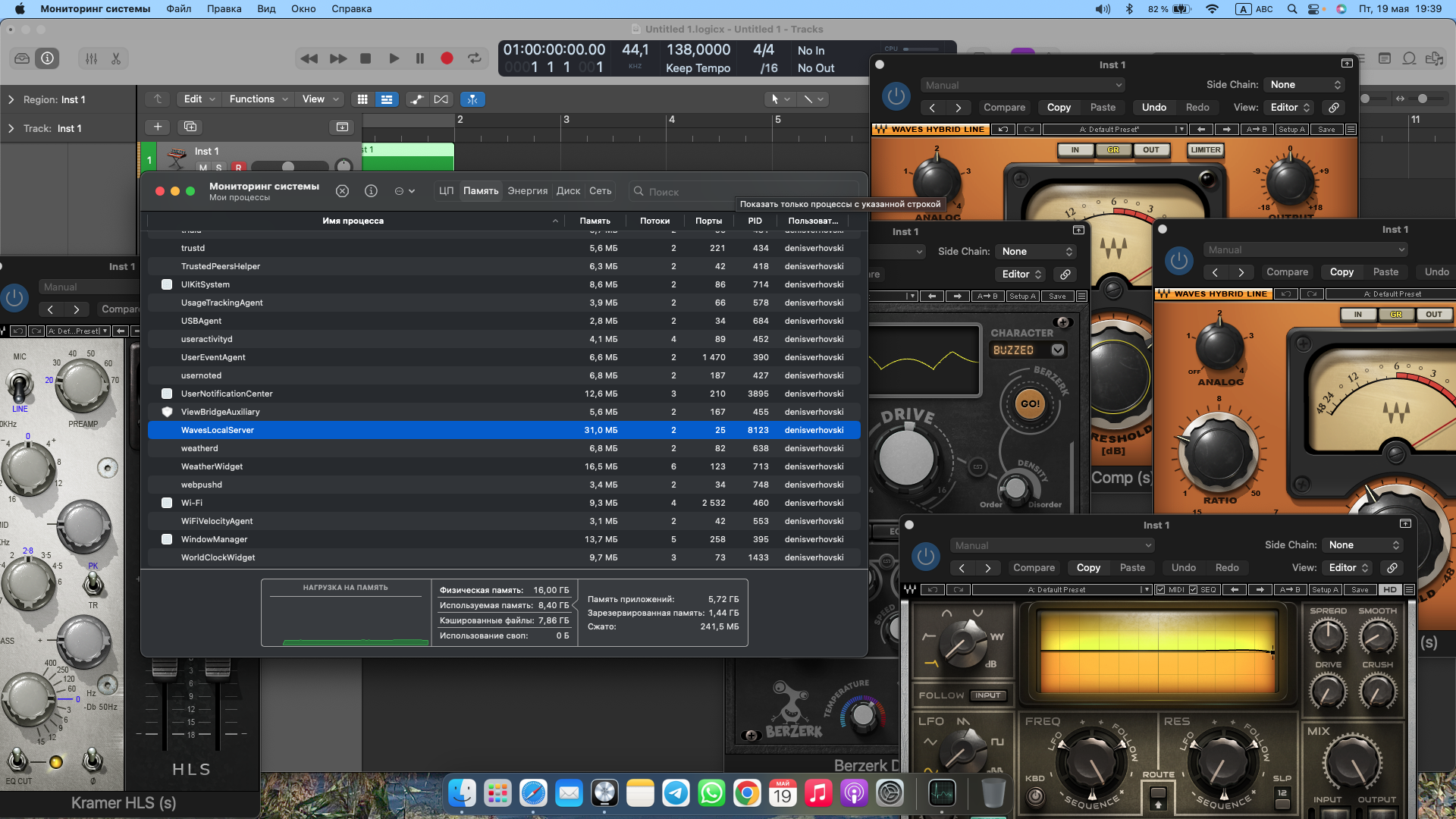Open Safari from the Dock

tap(533, 793)
